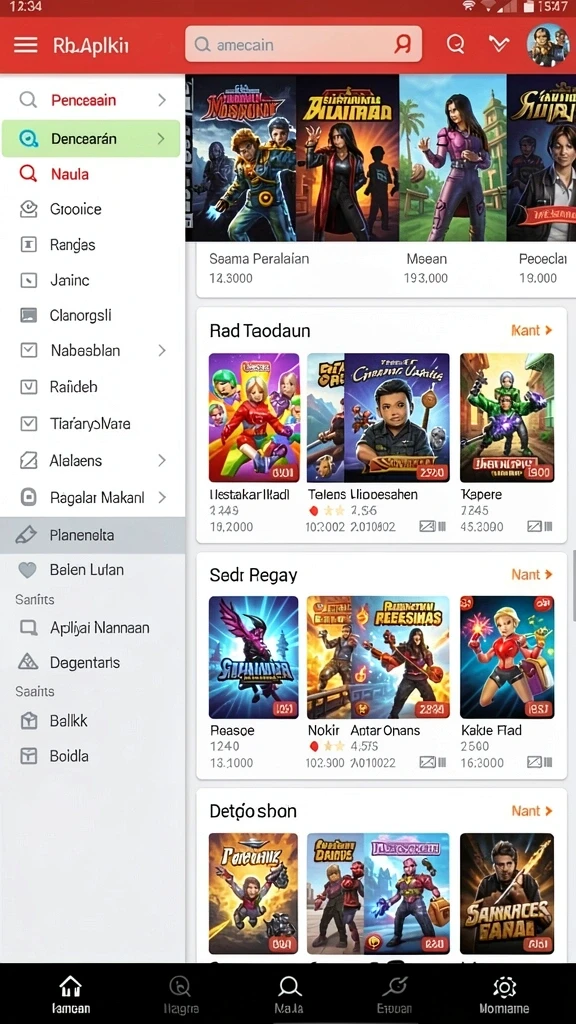This screenshot has width=576, height=1024.
Task: Click the Rb.Aplkiı app title
Action: click(x=91, y=45)
